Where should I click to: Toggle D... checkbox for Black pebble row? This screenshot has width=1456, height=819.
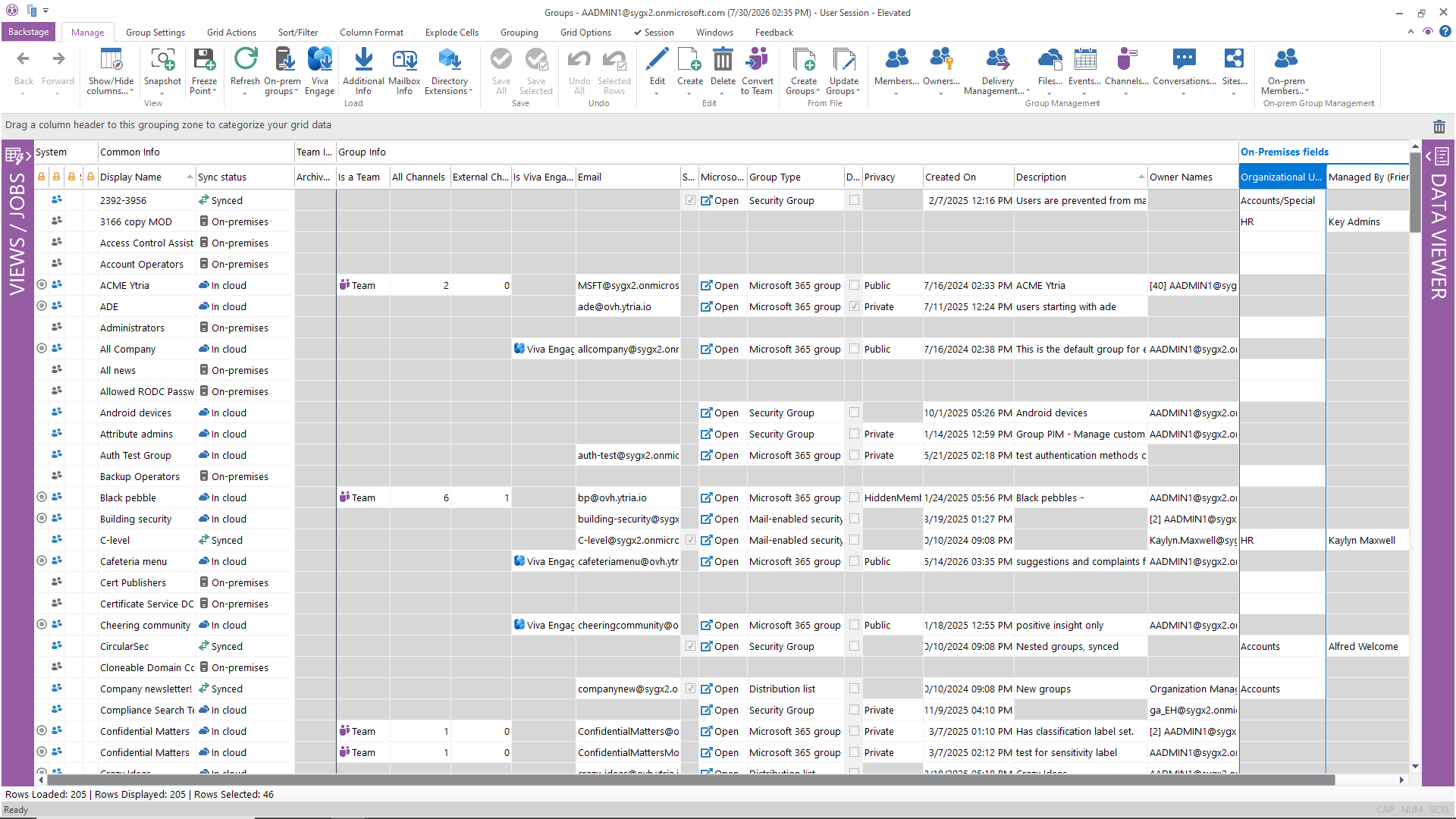click(x=855, y=497)
